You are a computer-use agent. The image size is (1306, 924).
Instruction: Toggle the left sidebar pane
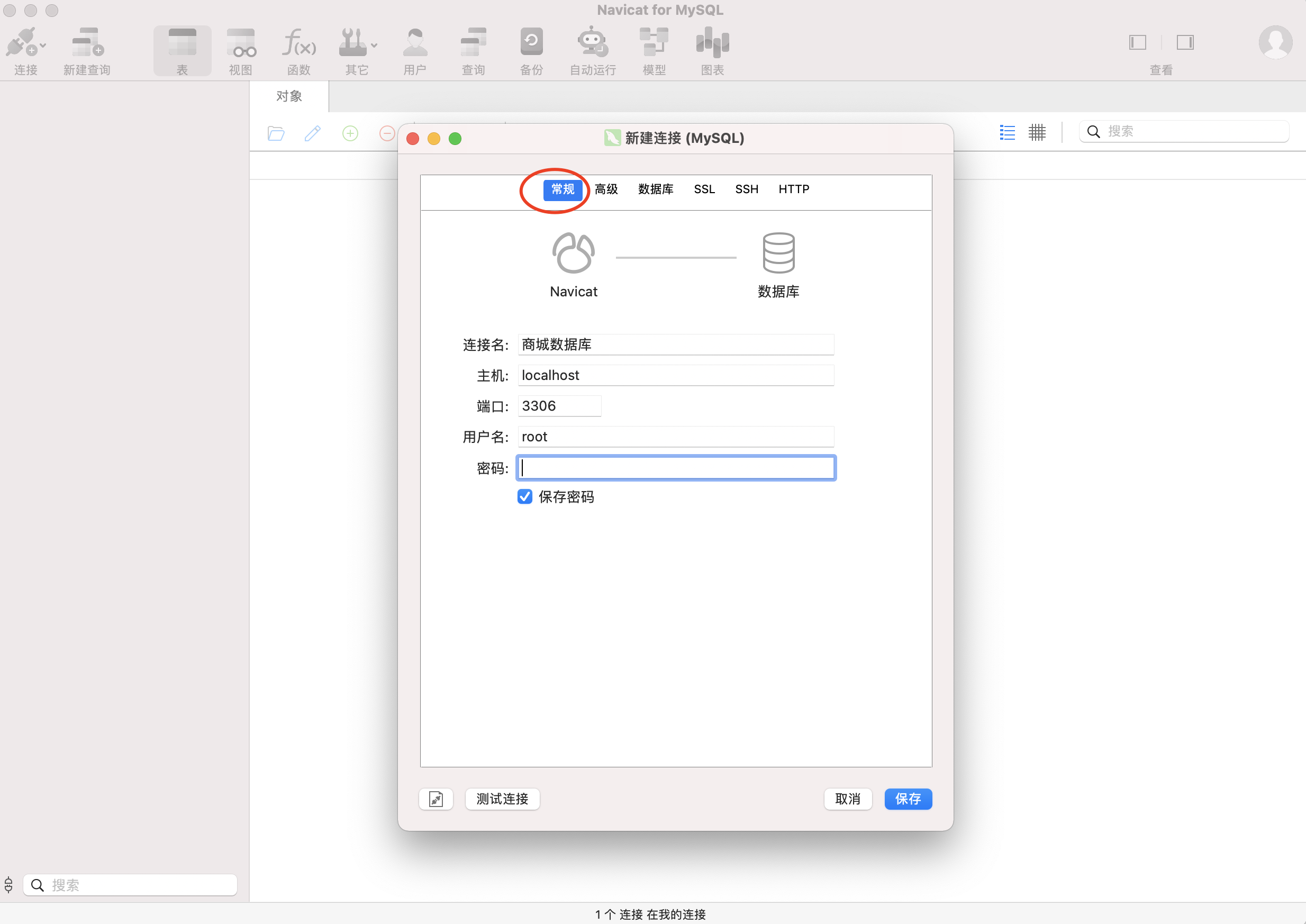coord(1137,43)
